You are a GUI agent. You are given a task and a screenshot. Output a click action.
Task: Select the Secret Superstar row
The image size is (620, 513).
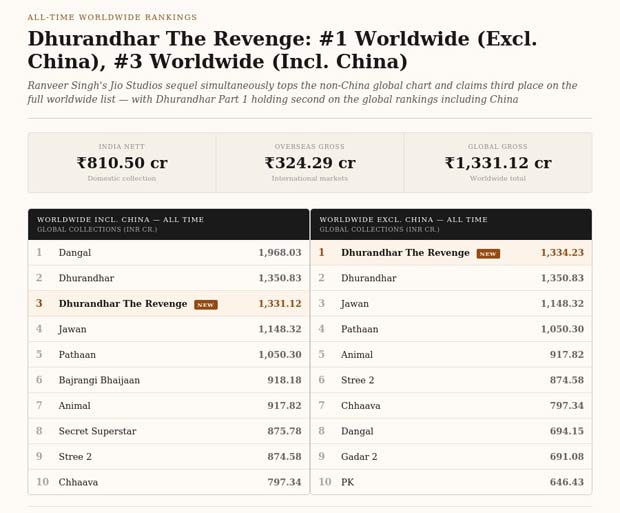pyautogui.click(x=169, y=431)
